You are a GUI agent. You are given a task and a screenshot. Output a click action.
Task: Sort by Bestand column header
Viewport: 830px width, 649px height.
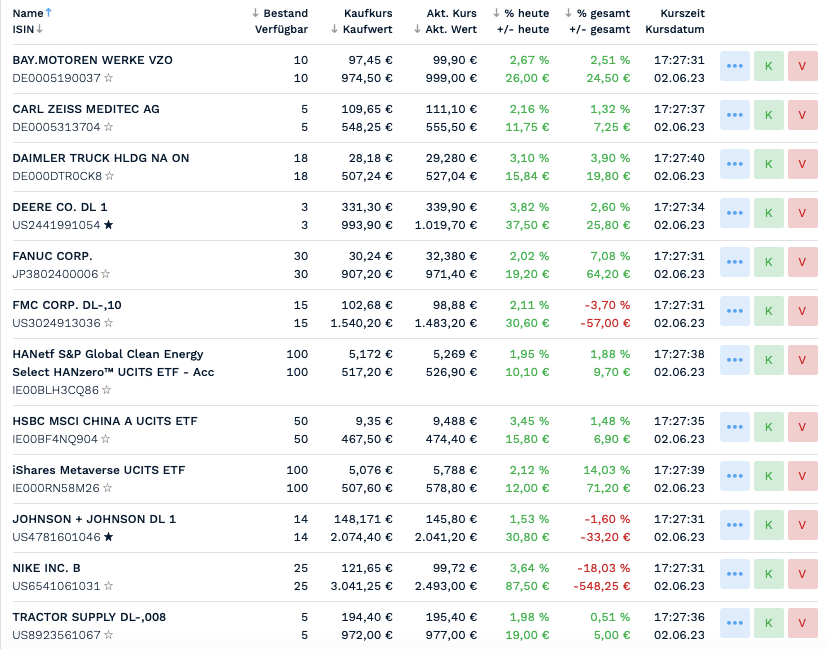[x=285, y=13]
